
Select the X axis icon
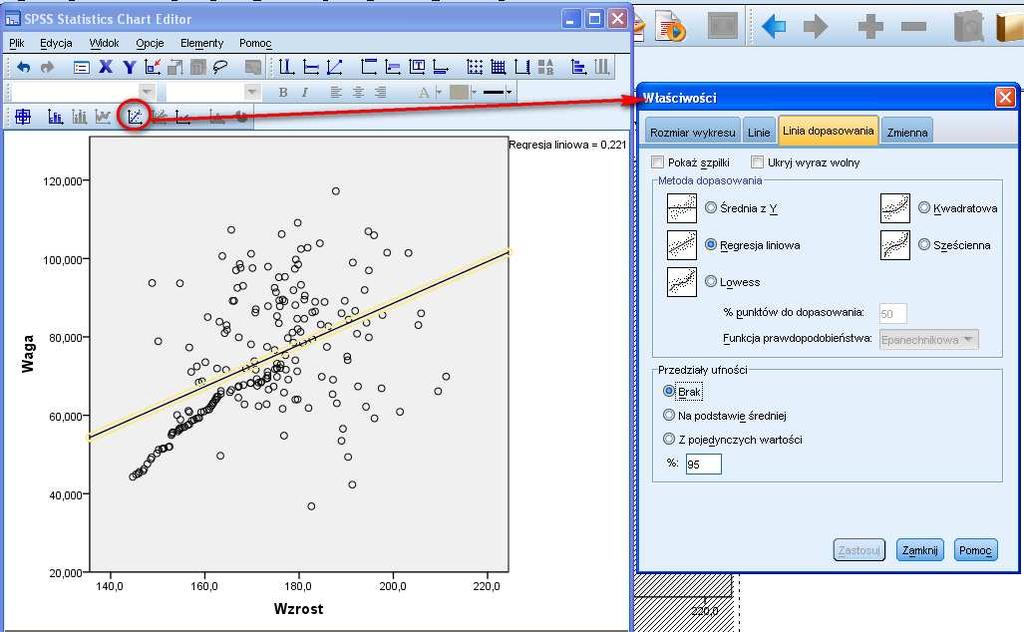pyautogui.click(x=105, y=67)
